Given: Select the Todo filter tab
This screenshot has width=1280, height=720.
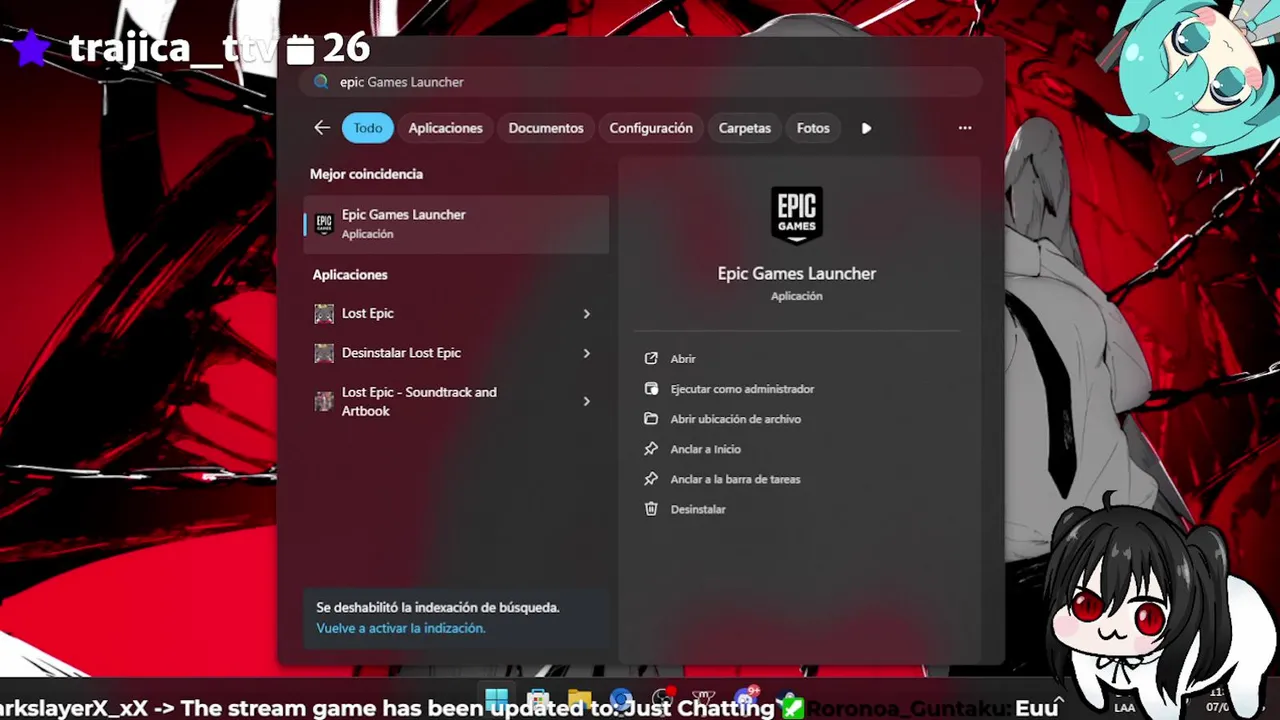Looking at the screenshot, I should 368,128.
